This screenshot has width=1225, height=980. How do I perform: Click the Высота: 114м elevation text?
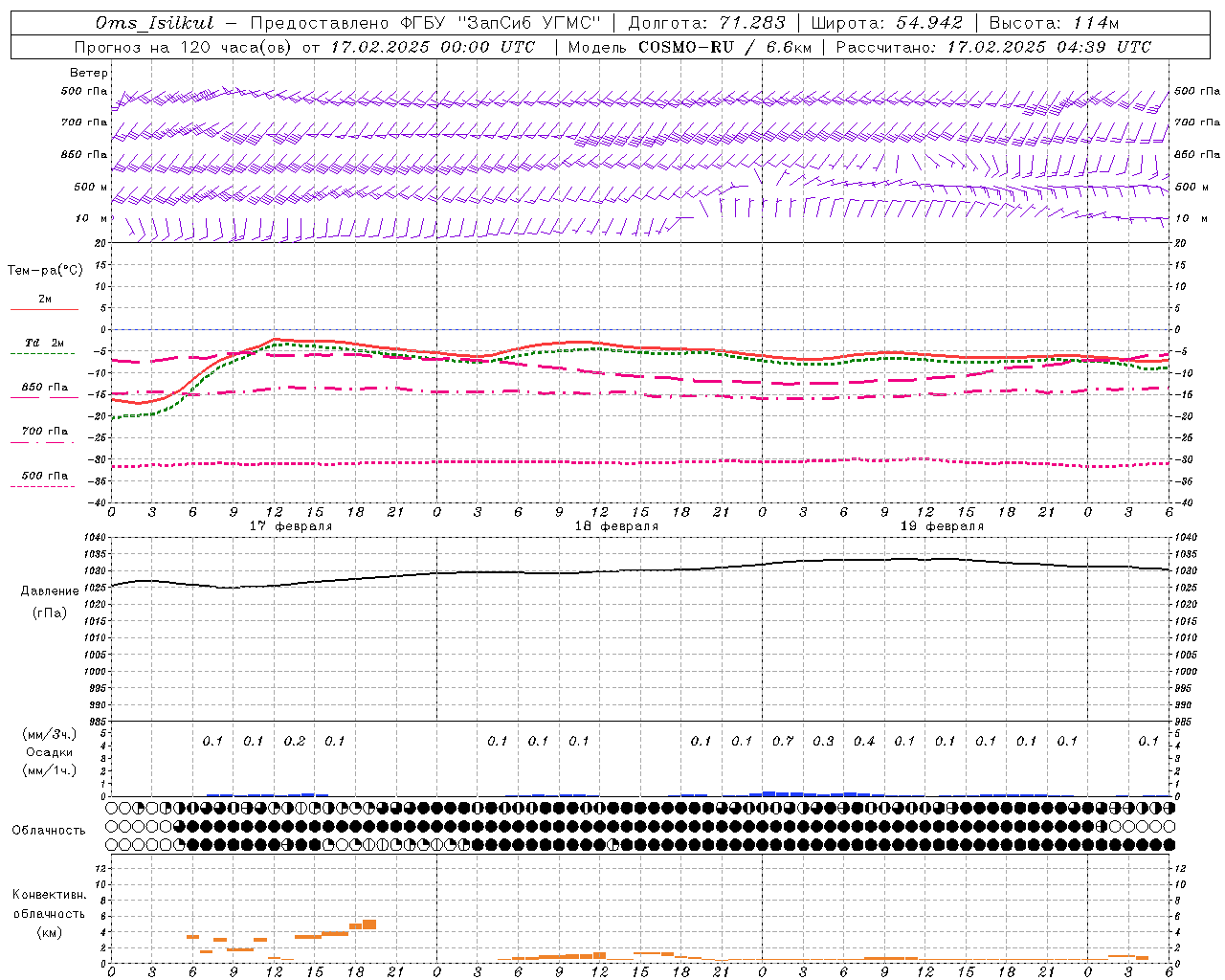coord(1054,23)
